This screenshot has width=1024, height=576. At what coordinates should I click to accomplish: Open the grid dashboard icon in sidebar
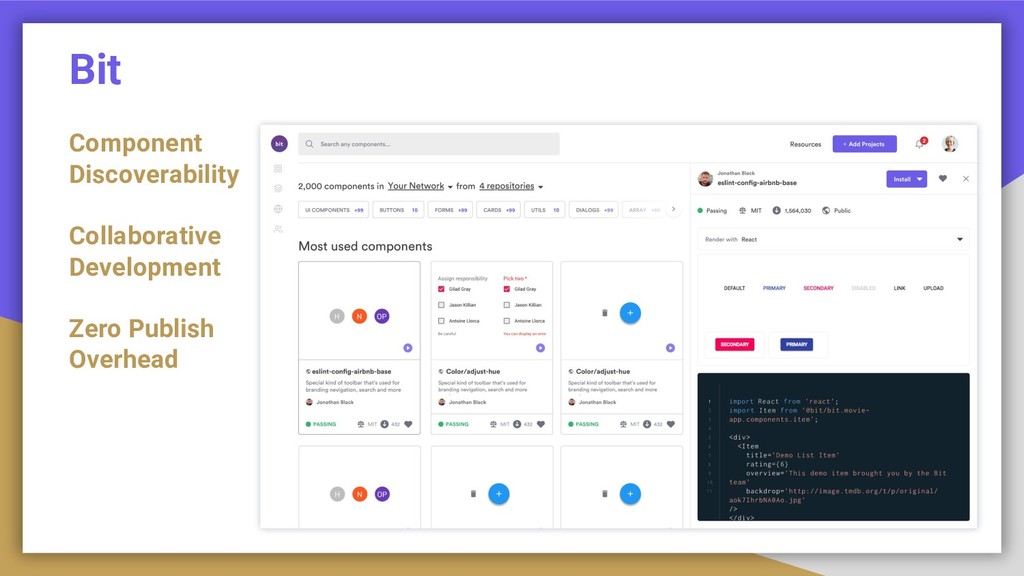(x=278, y=168)
